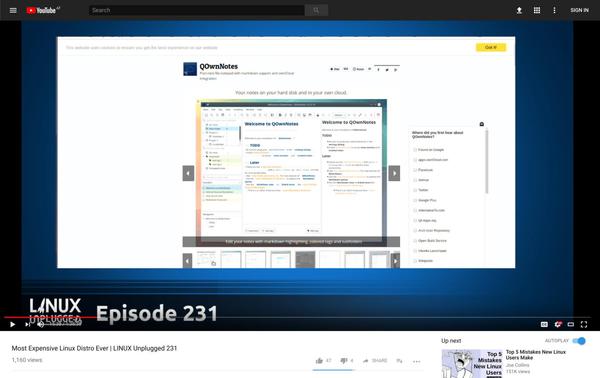Screen dimensions: 600x378
Task: Click SIGN IN
Action: (579, 10)
